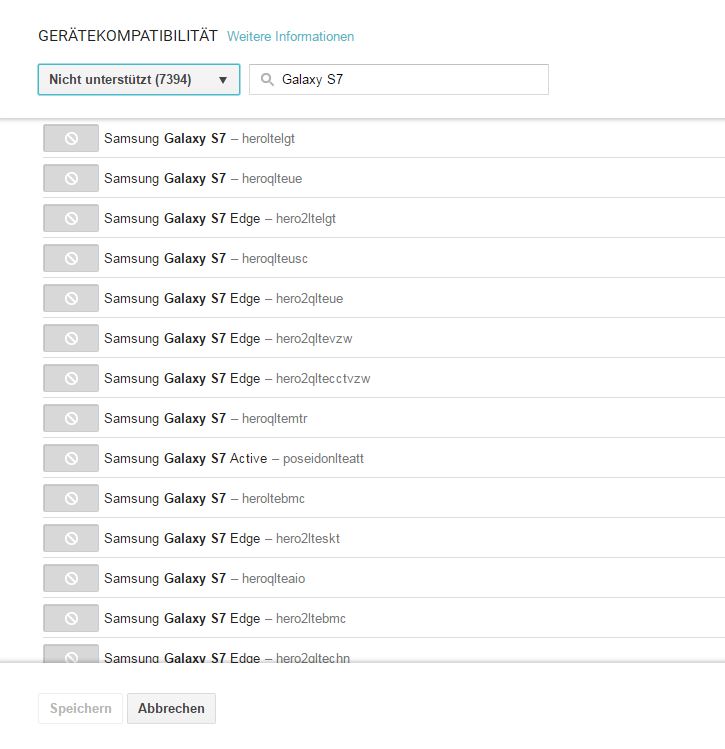
Task: Click blocked icon next to heroqltemtr
Action: 71,419
